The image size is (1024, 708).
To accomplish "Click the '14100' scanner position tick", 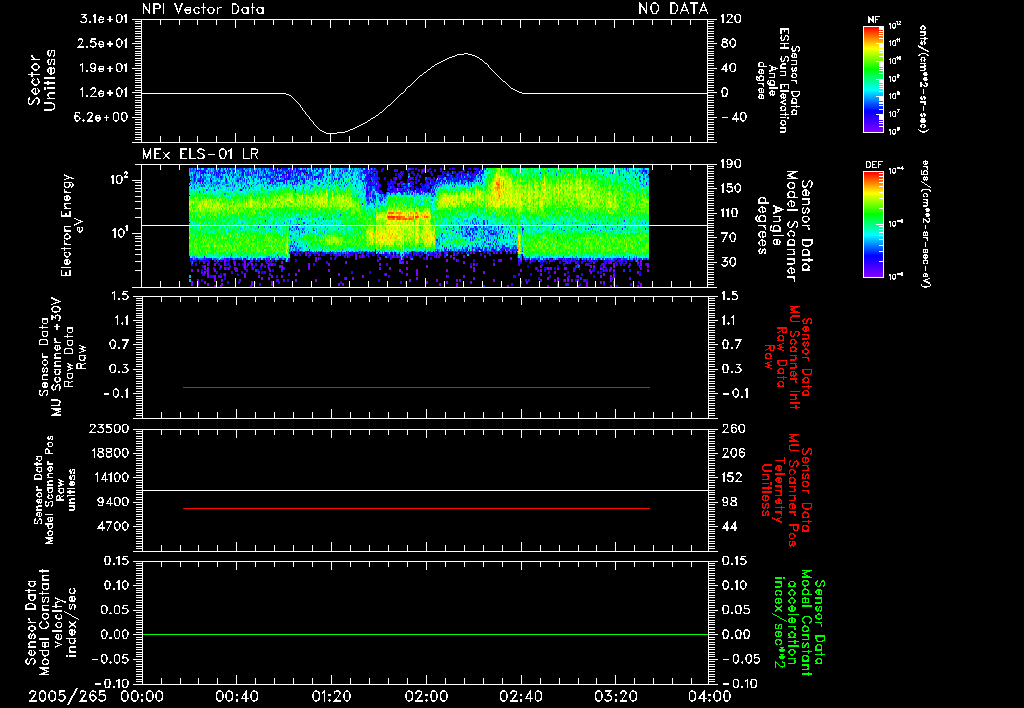I will coord(108,478).
